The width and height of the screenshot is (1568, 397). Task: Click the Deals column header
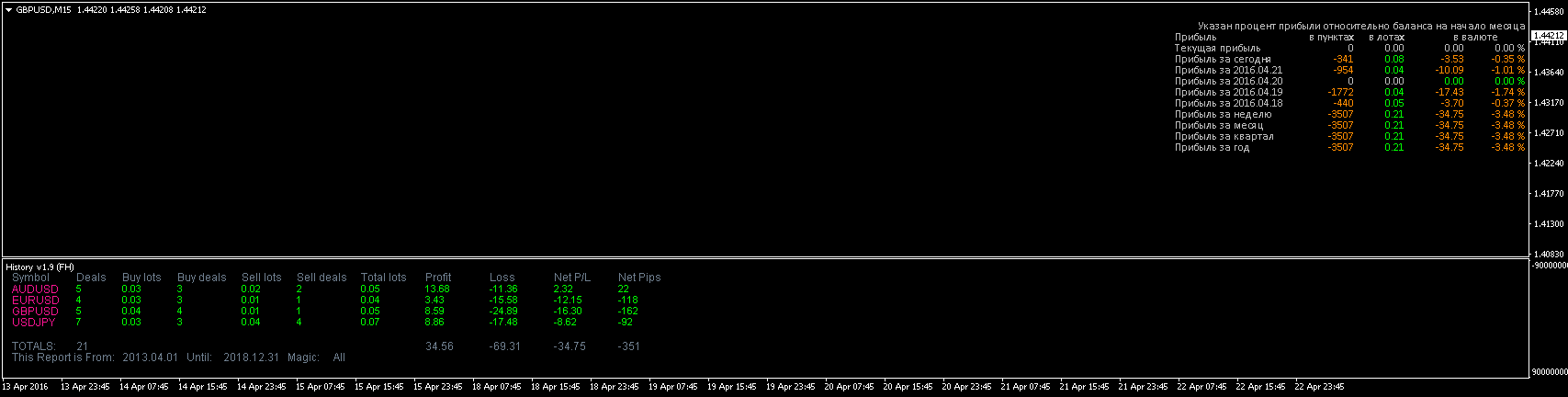click(x=91, y=278)
